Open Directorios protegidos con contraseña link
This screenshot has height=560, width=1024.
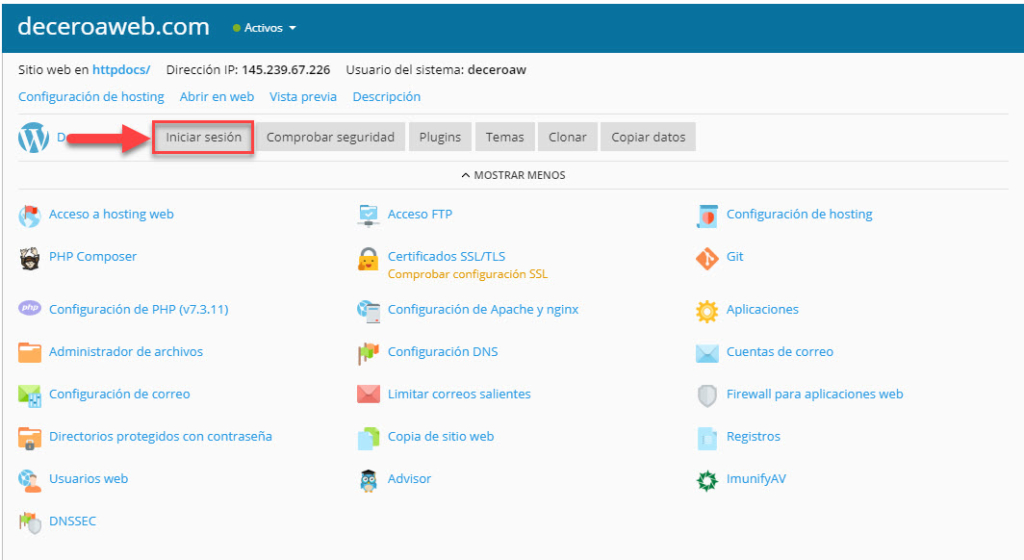pyautogui.click(x=161, y=437)
